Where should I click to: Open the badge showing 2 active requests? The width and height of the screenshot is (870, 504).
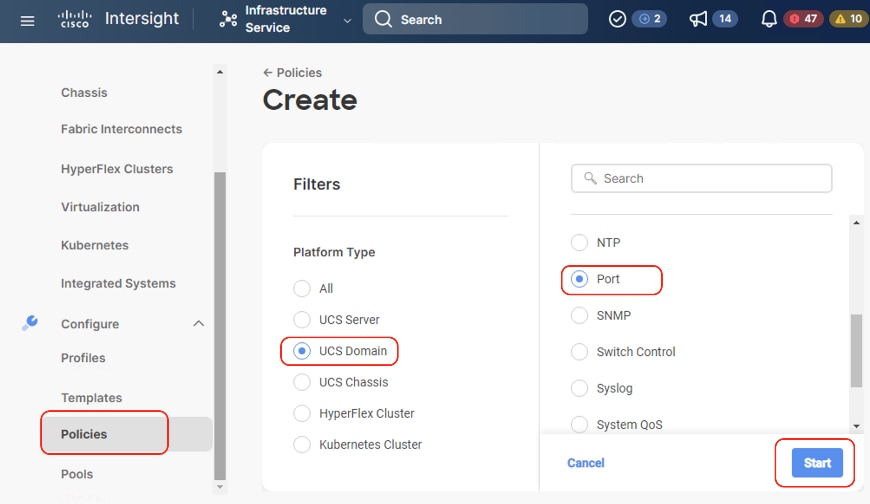coord(649,19)
